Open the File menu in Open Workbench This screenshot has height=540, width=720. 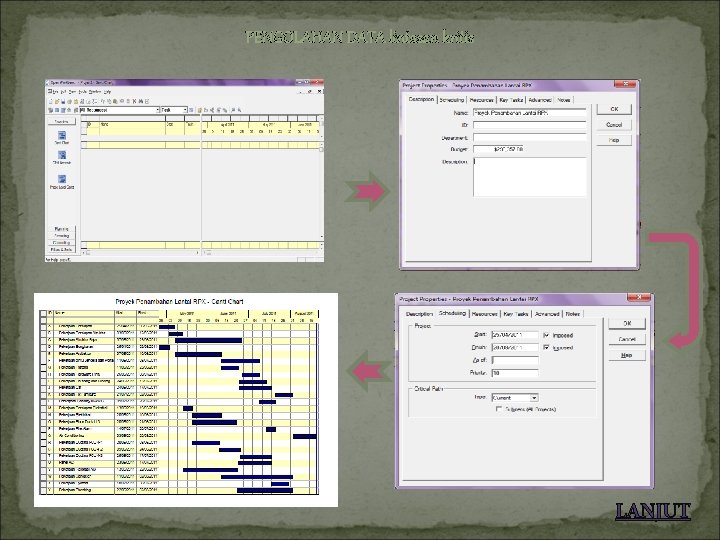pyautogui.click(x=54, y=92)
